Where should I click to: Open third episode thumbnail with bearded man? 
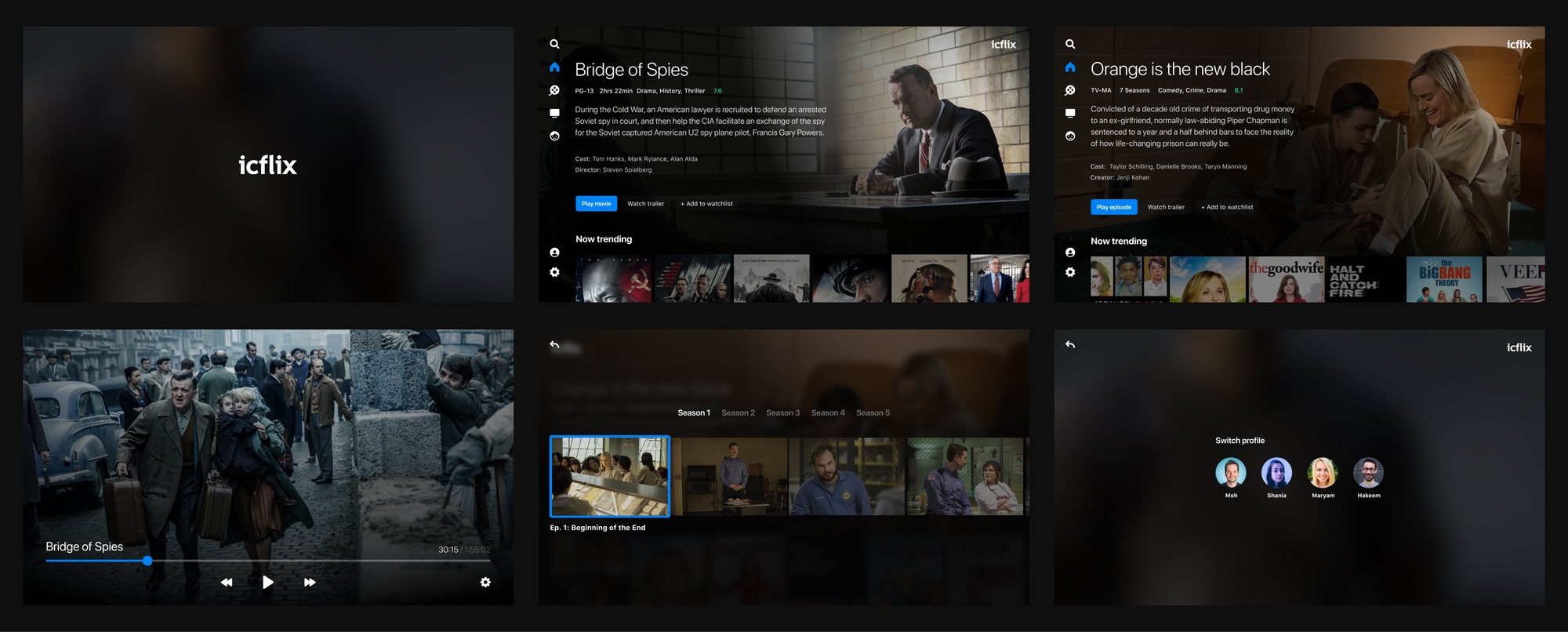(x=847, y=477)
